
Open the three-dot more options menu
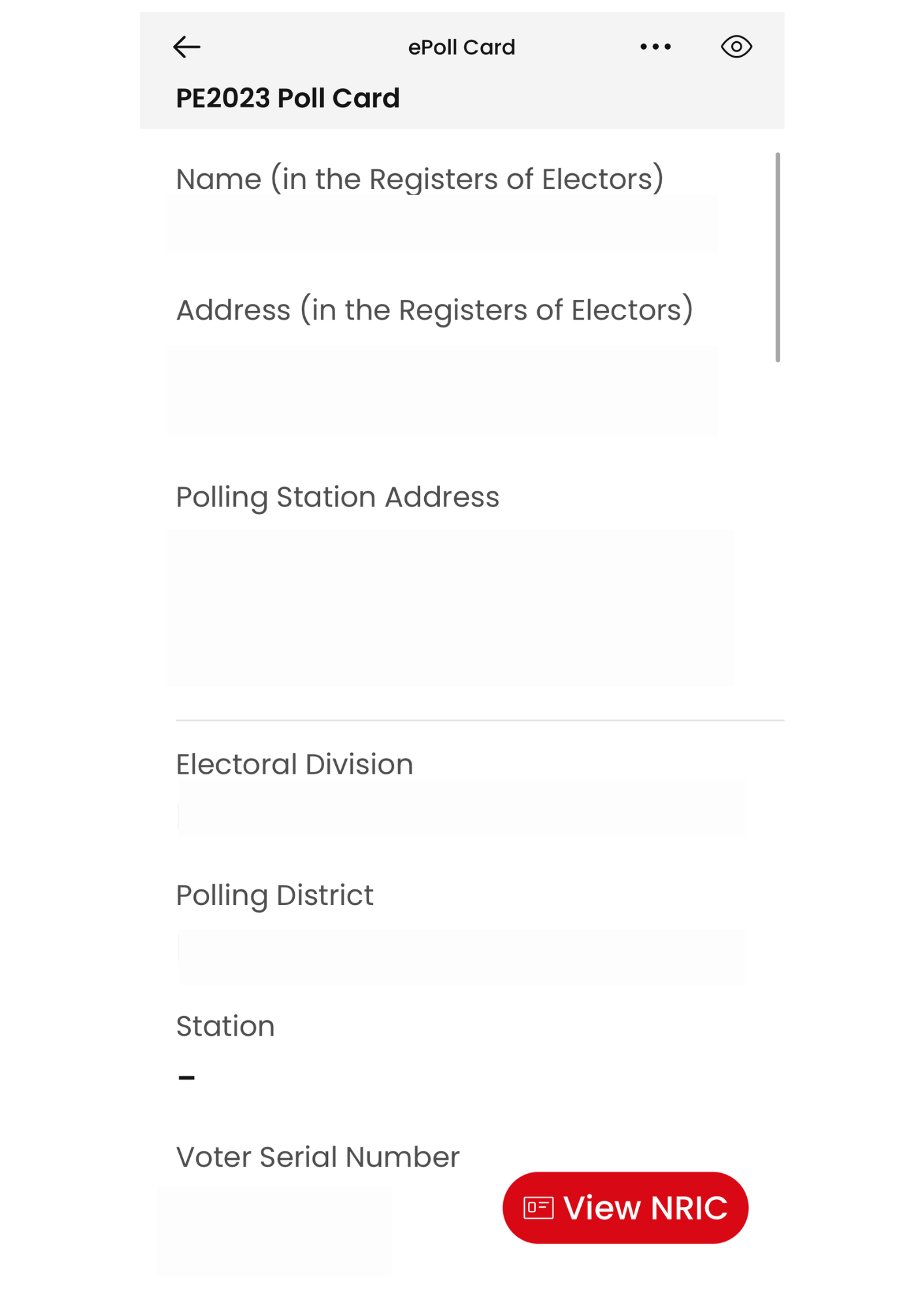(655, 46)
